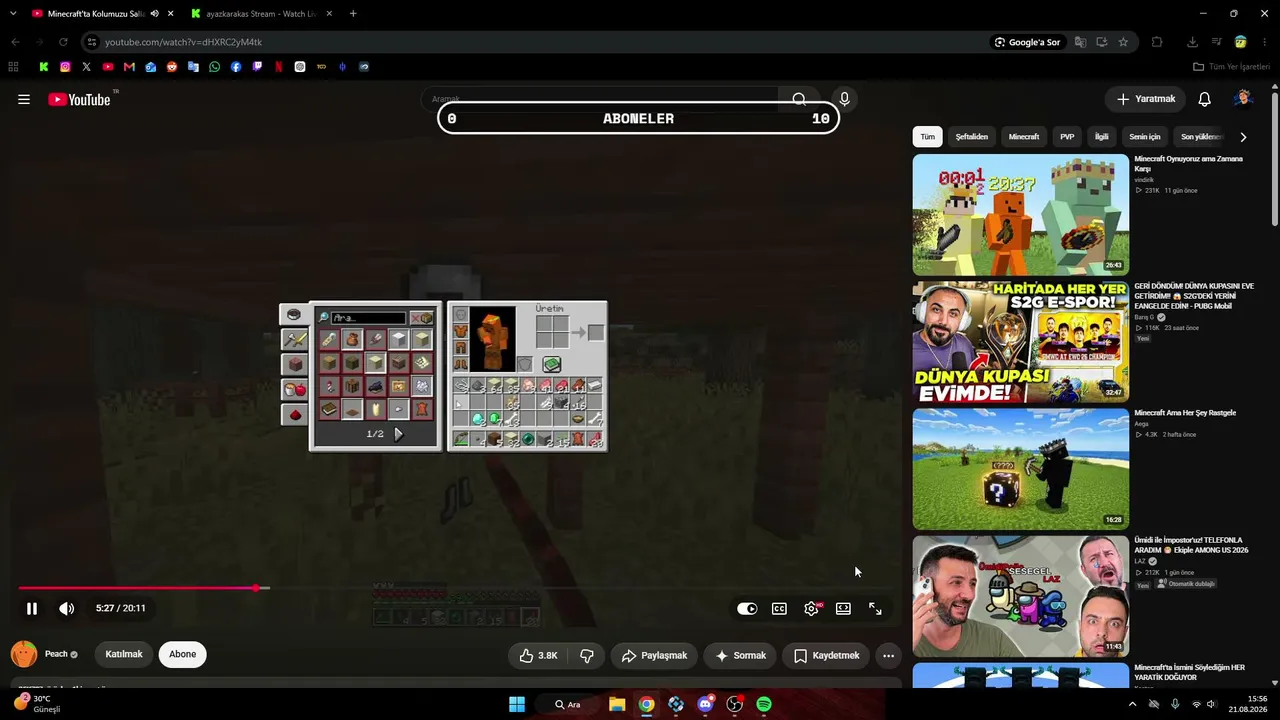Open the Instagram bookmark
Viewport: 1280px width, 720px height.
point(65,67)
